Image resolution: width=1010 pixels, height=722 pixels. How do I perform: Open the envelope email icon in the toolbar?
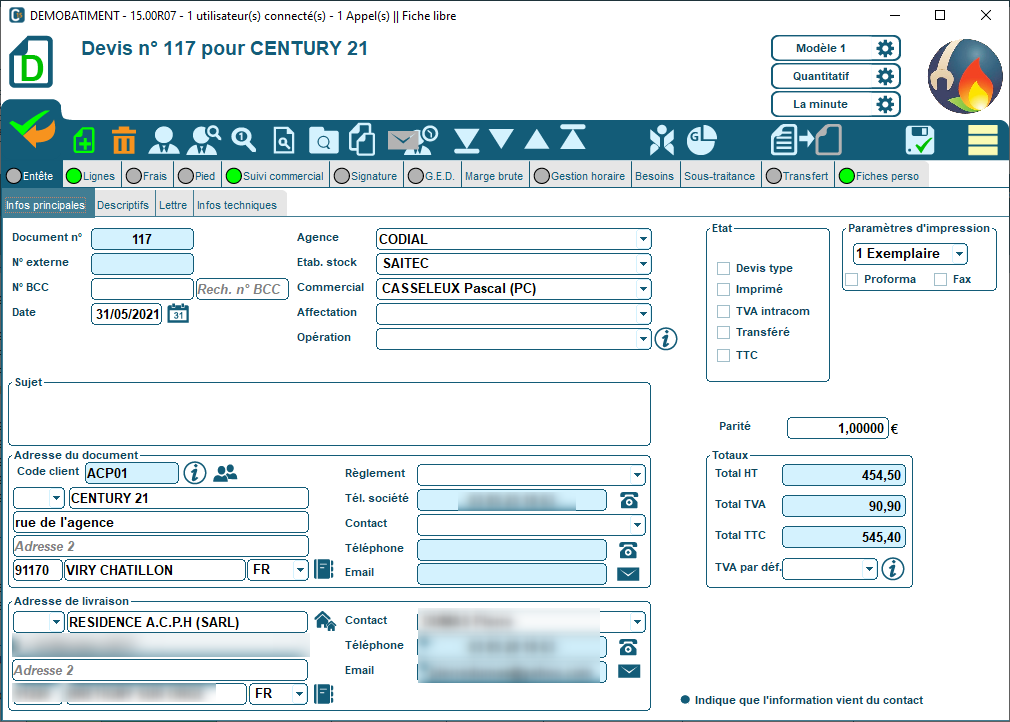point(401,140)
